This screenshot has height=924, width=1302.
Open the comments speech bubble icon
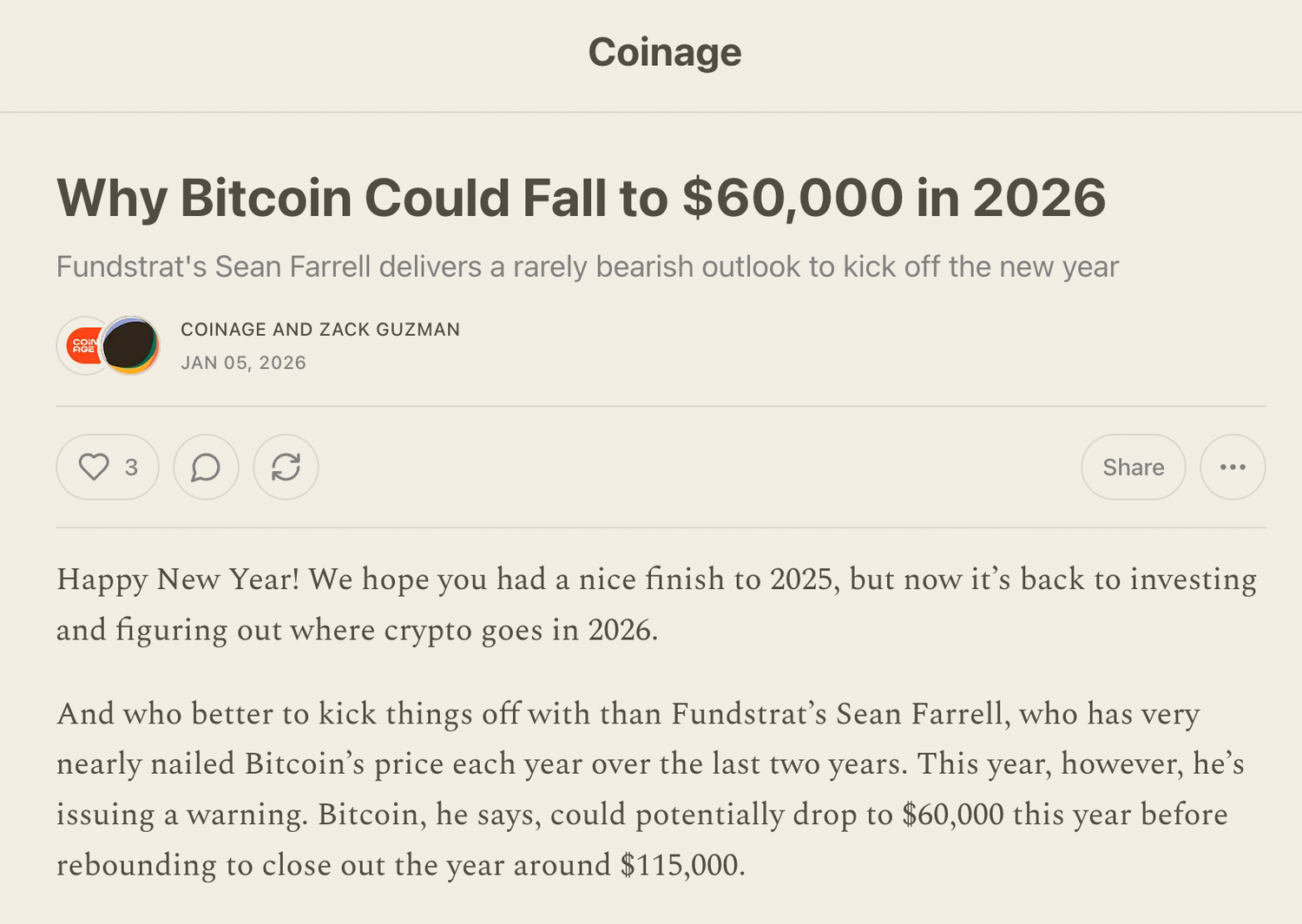pos(206,467)
